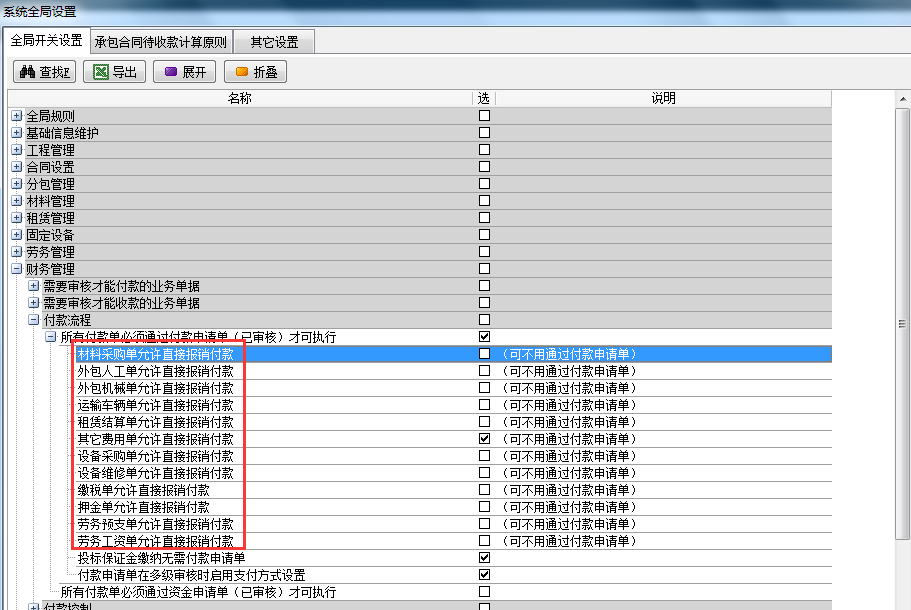Check 材料采购单允许直接报销付款 checkbox
Image resolution: width=911 pixels, height=610 pixels.
[x=484, y=354]
